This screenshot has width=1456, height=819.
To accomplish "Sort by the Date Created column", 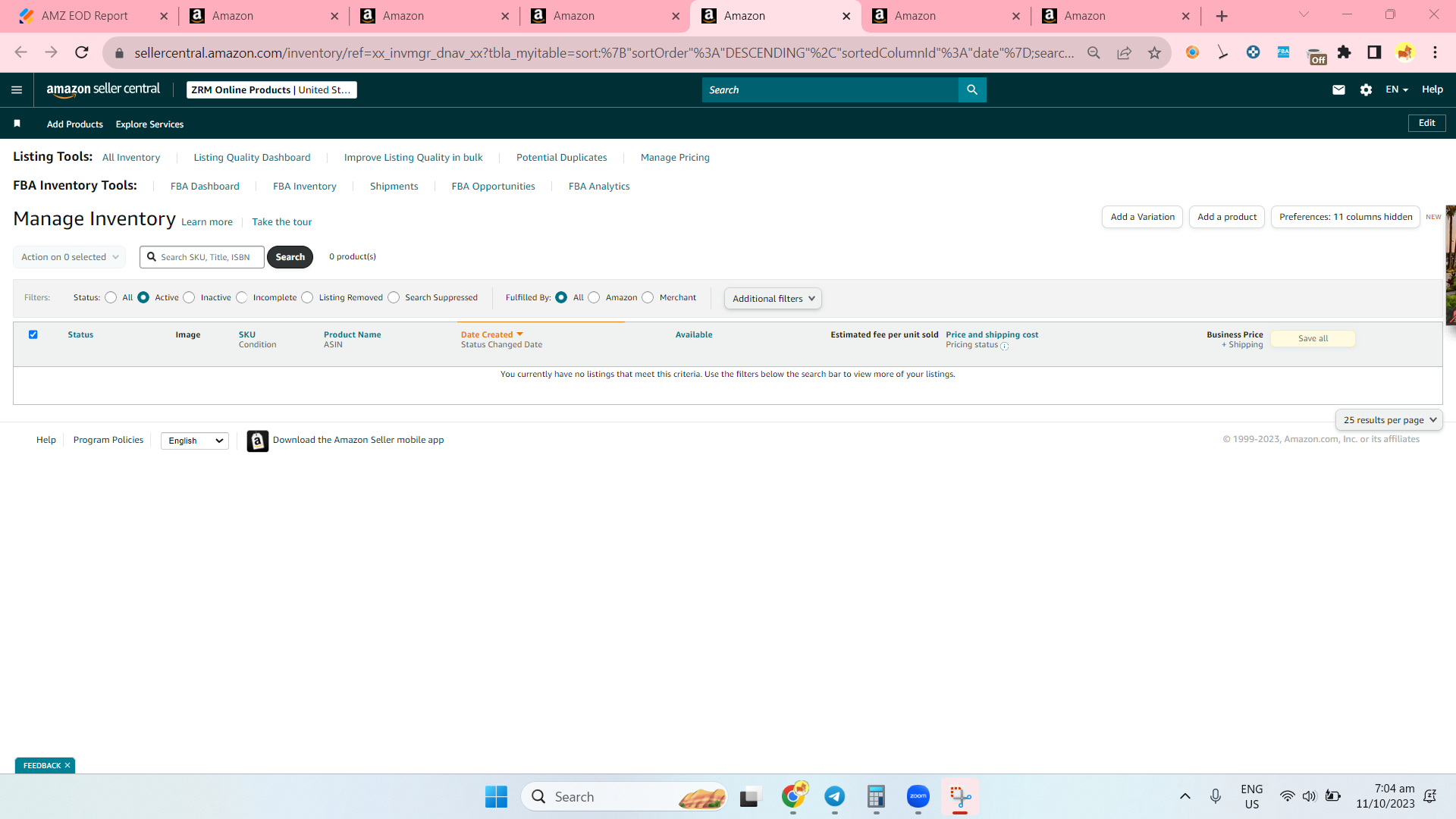I will click(x=491, y=334).
